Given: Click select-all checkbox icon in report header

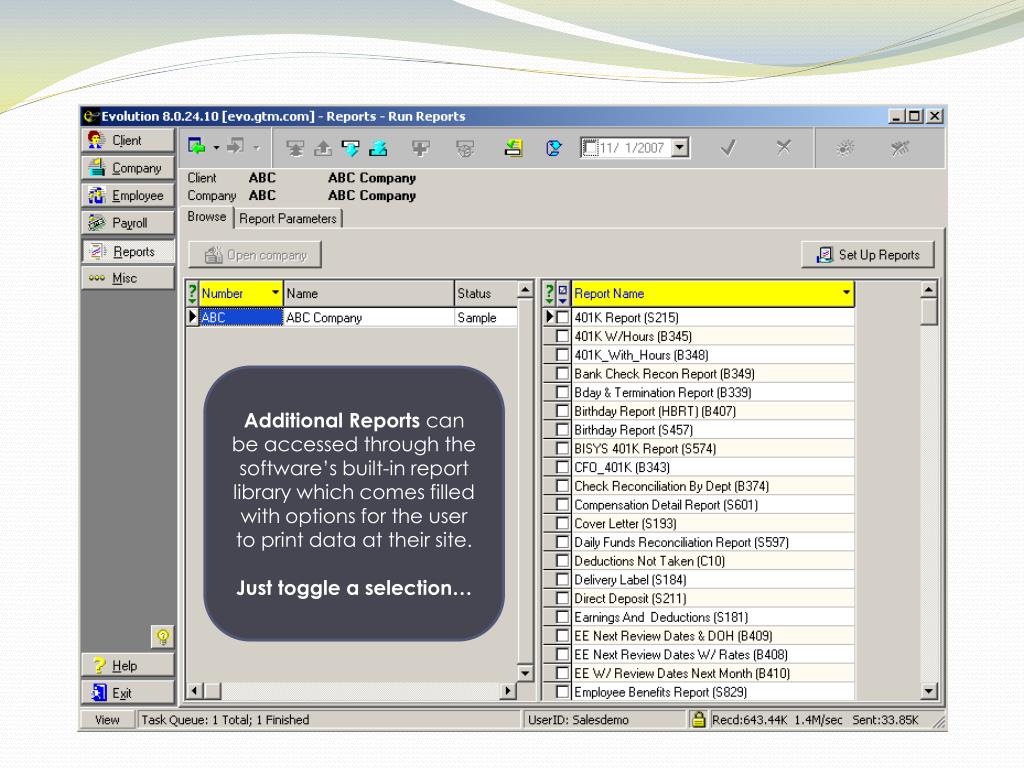Looking at the screenshot, I should [563, 293].
